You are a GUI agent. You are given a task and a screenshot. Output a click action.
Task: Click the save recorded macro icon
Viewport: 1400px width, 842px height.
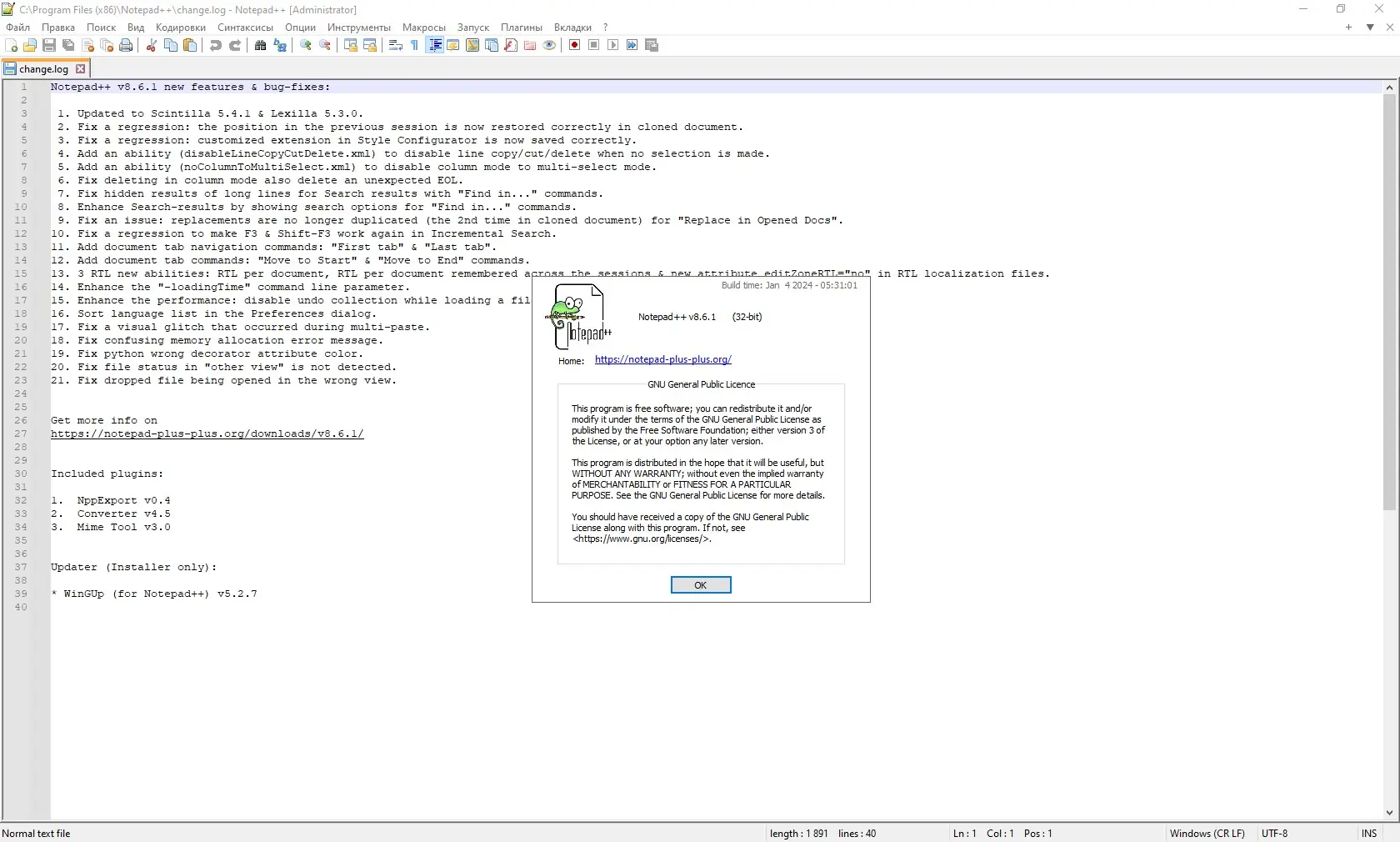coord(652,46)
